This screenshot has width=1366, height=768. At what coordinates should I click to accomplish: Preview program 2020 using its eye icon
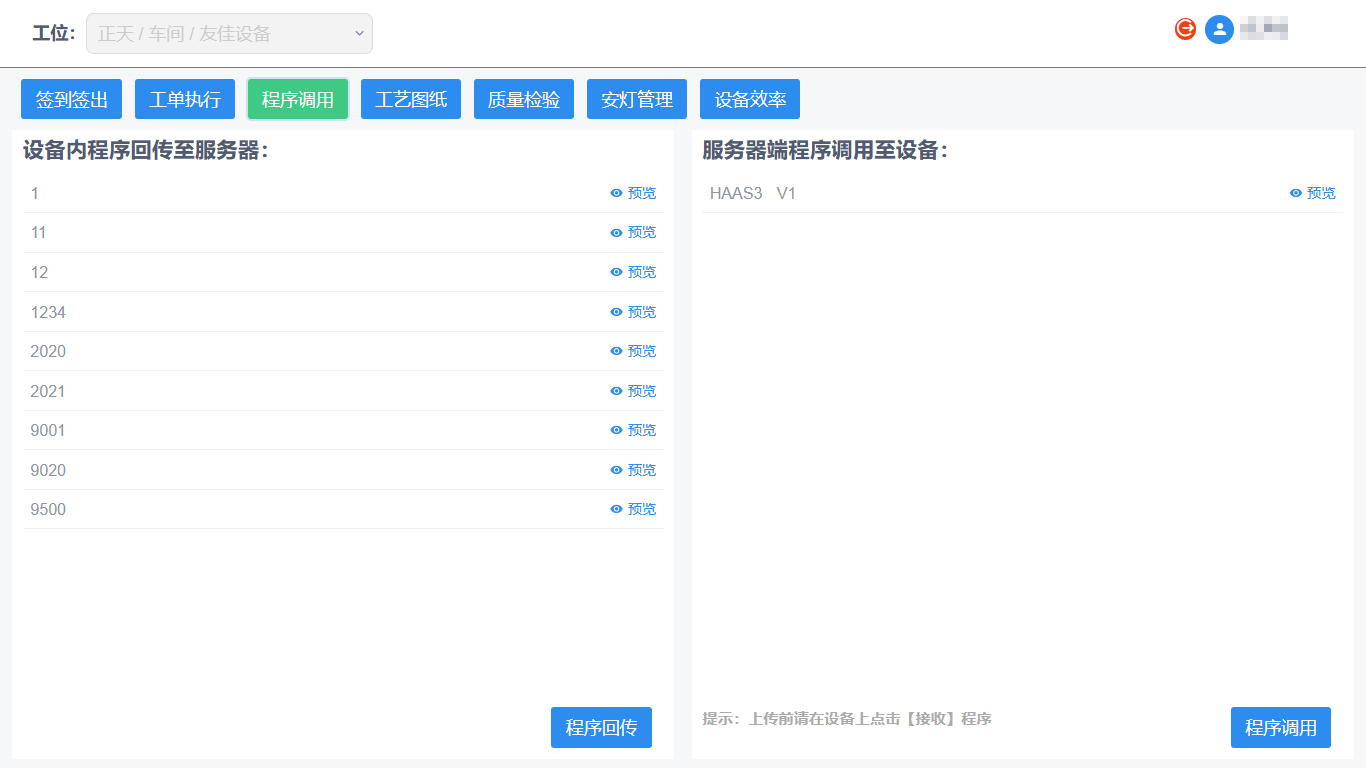tap(616, 351)
